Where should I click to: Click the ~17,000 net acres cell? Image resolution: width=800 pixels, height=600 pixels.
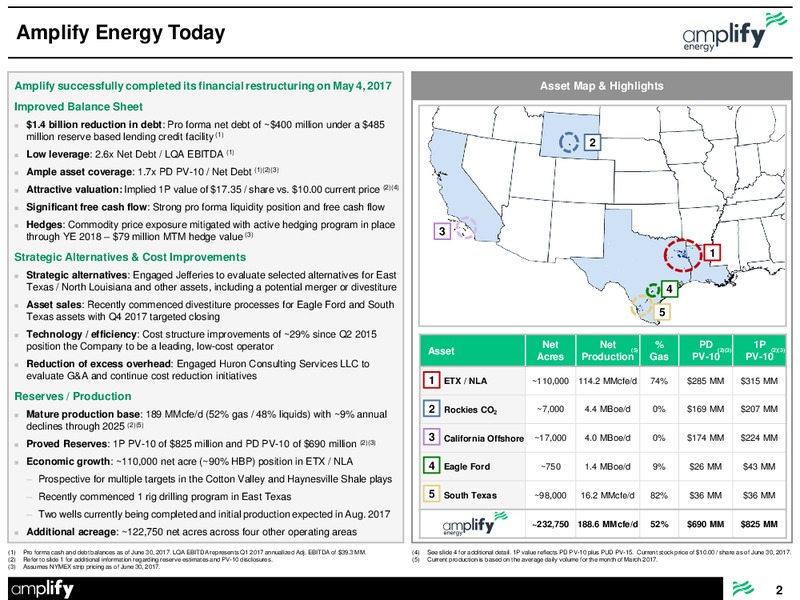(550, 438)
